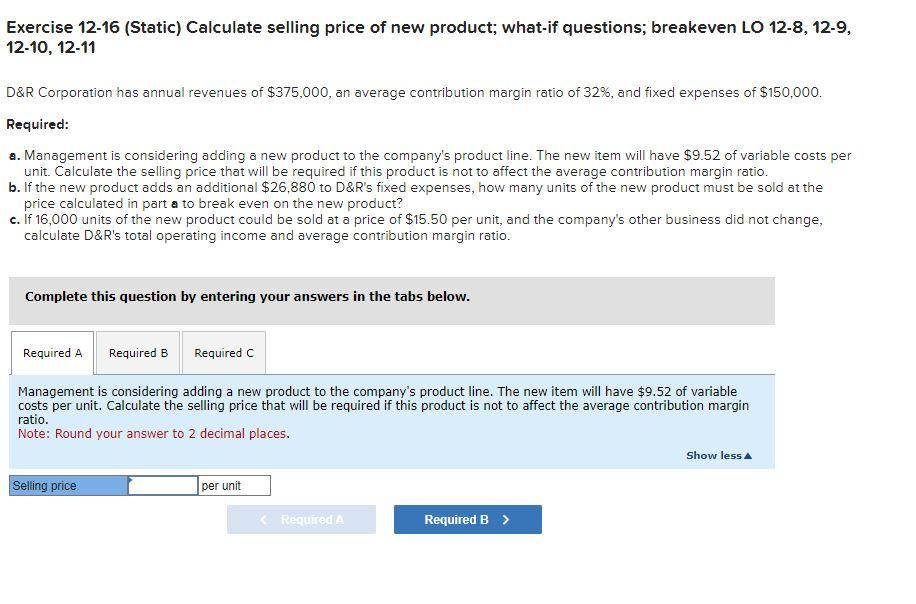Open the Required B tab
The image size is (916, 604).
tap(137, 352)
